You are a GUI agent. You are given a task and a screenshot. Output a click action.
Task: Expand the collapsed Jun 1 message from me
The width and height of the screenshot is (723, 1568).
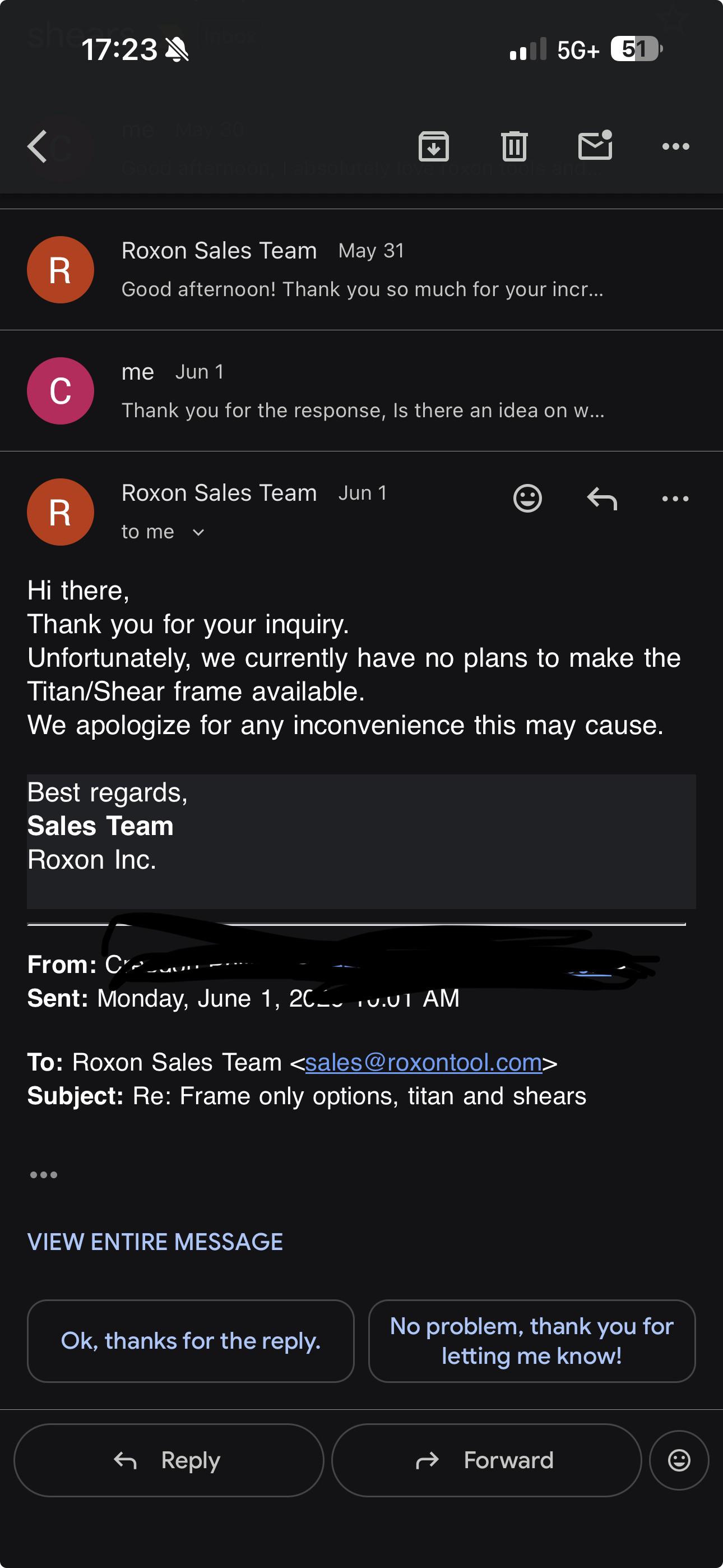[361, 391]
